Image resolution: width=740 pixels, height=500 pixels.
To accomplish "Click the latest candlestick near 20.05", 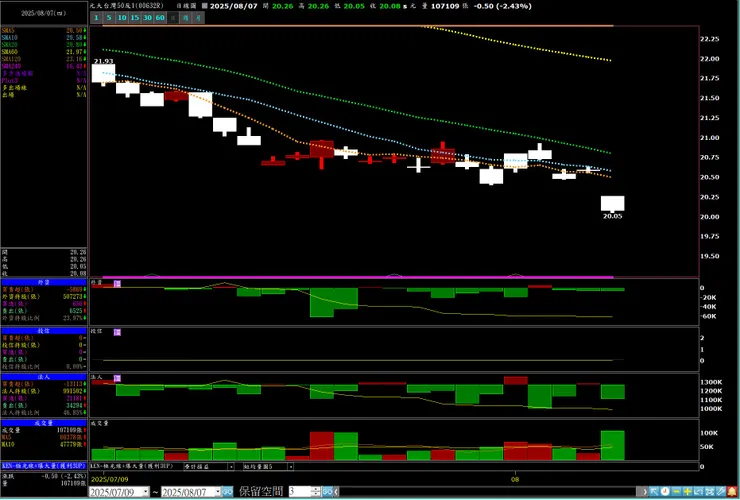I will click(x=613, y=203).
